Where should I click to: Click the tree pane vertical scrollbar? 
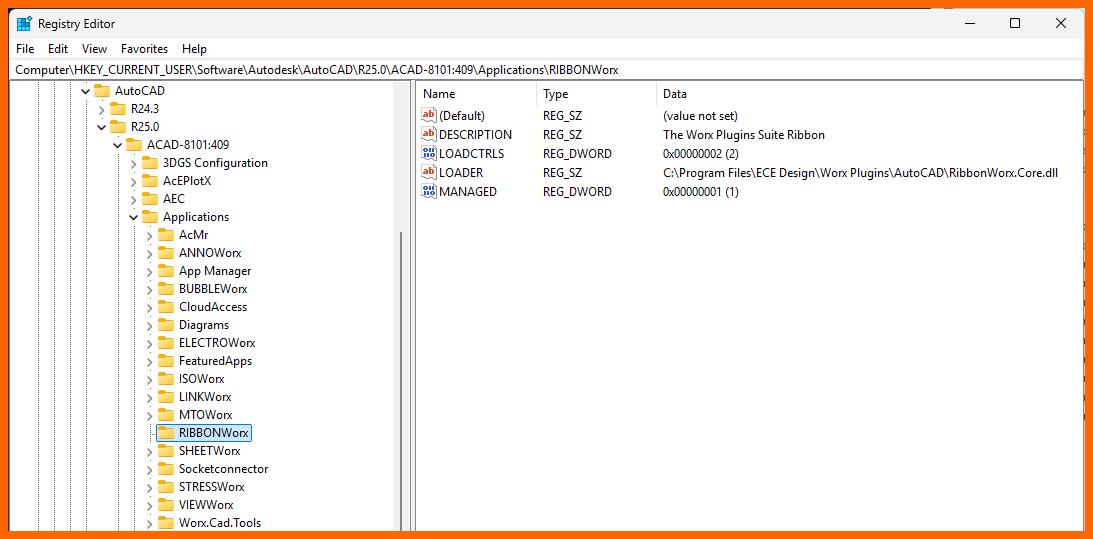pyautogui.click(x=402, y=381)
